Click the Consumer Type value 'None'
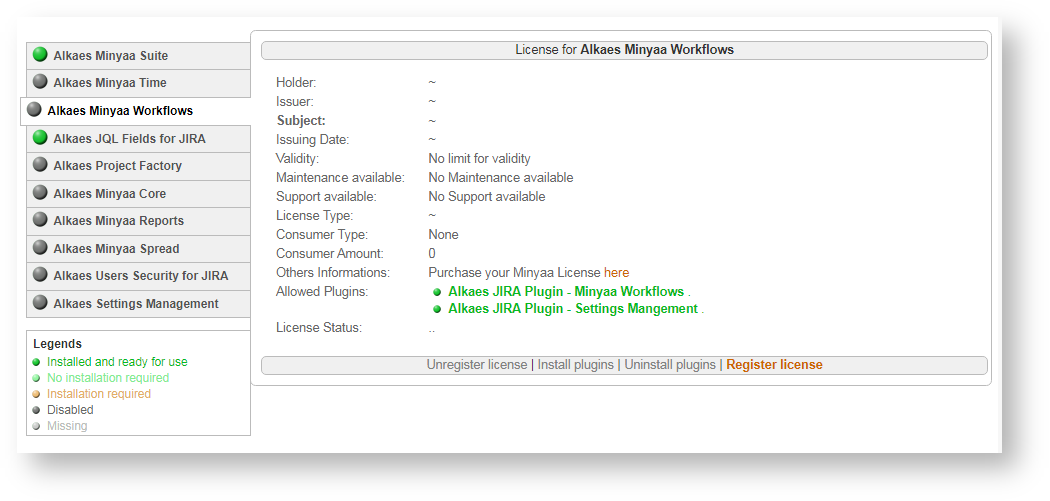This screenshot has height=501, width=1050. (x=443, y=234)
